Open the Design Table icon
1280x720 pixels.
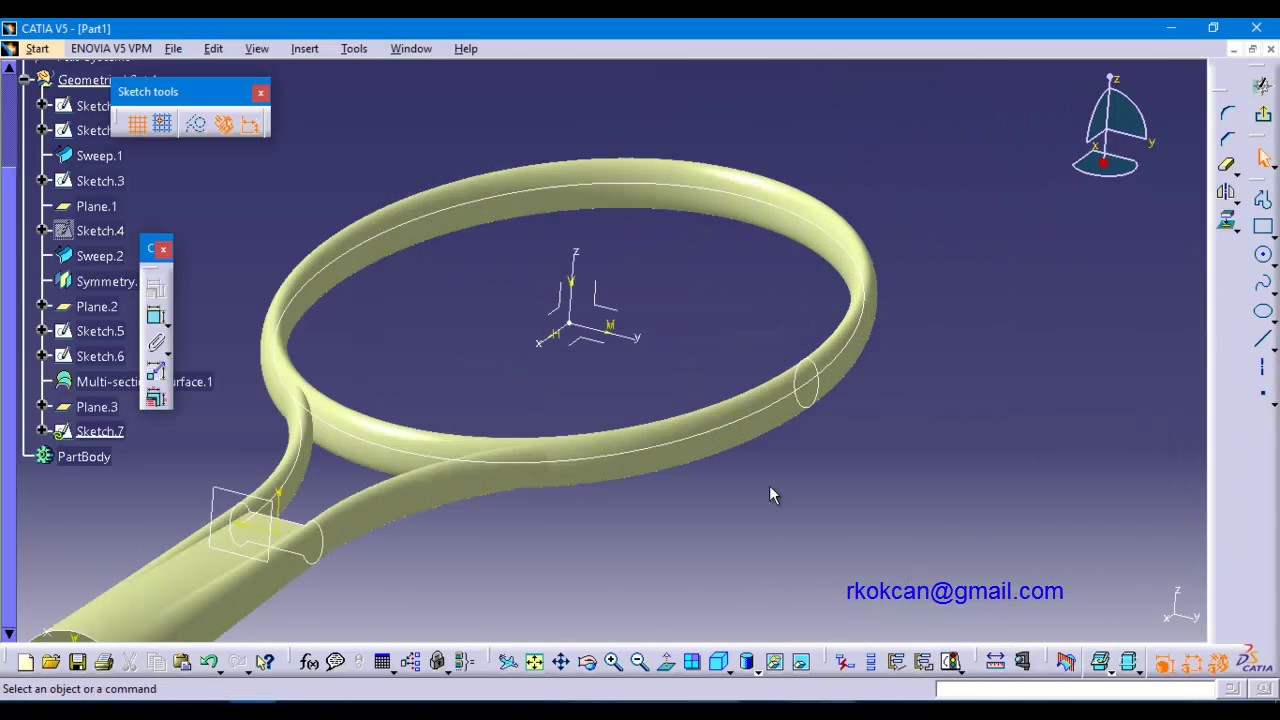[382, 662]
